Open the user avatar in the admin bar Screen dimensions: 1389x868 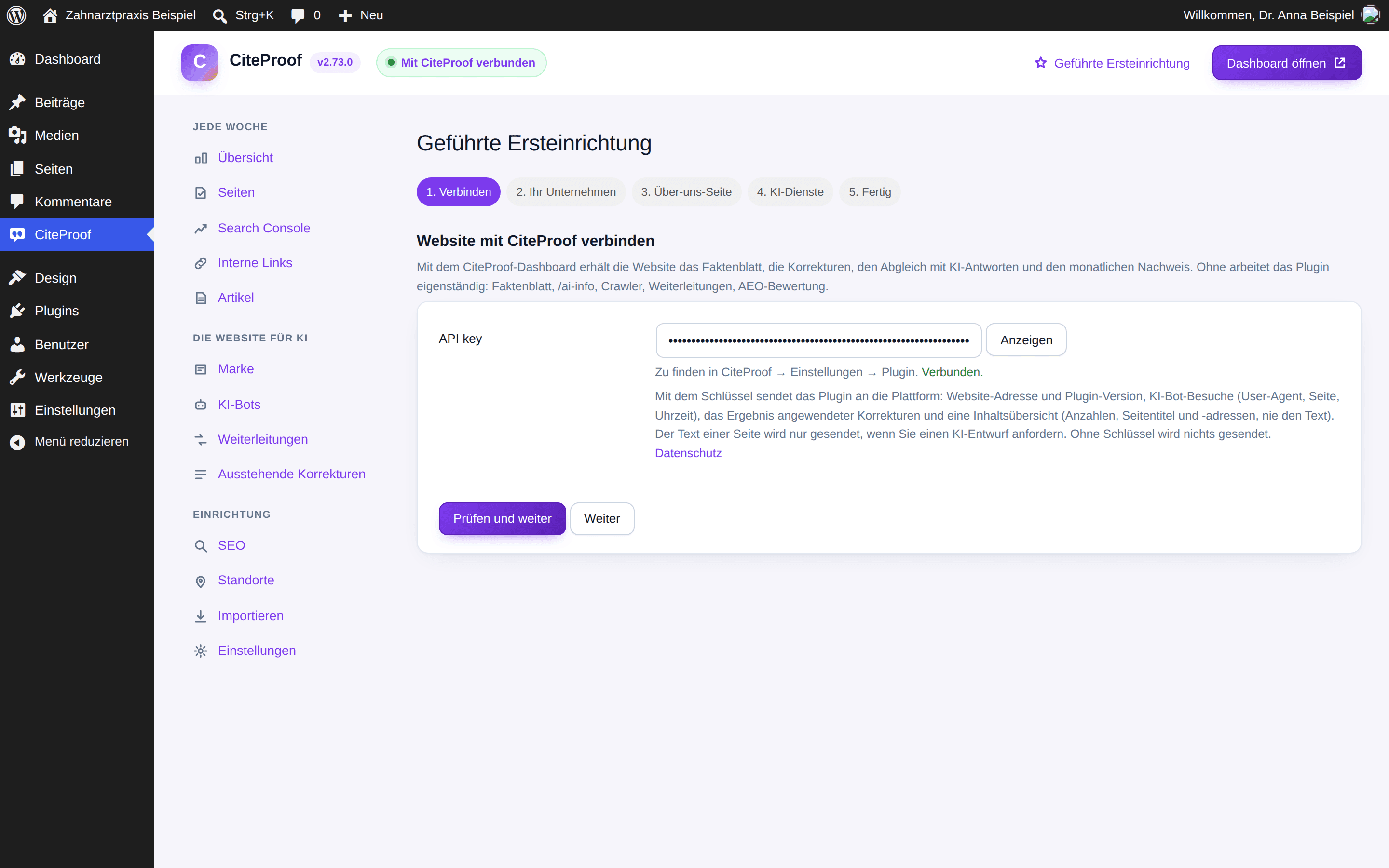(1371, 15)
